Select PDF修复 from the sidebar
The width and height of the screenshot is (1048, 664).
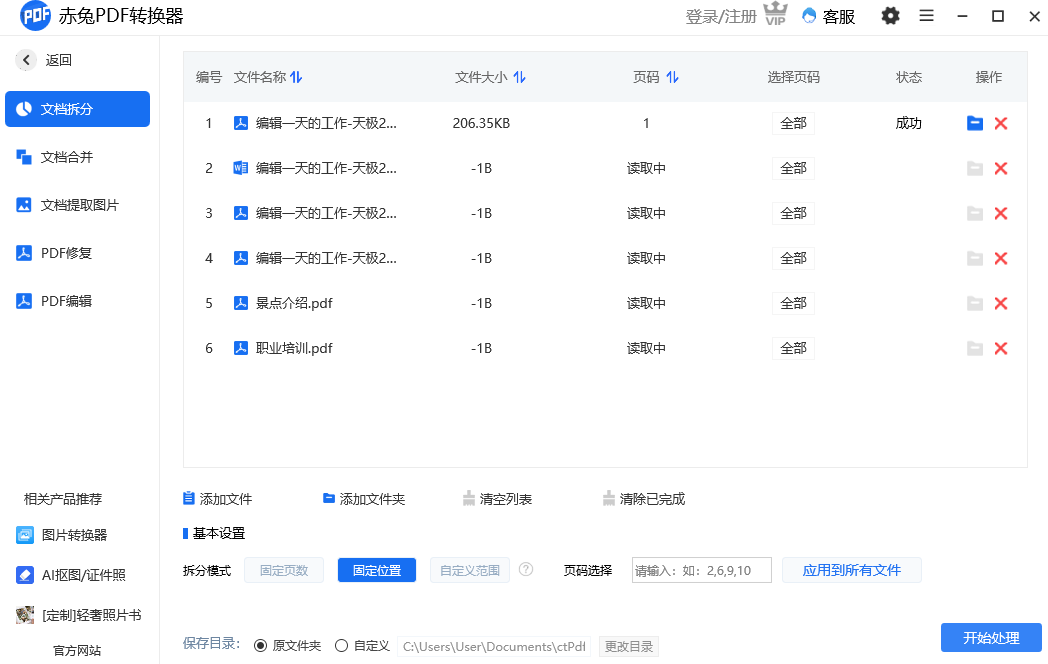point(70,252)
